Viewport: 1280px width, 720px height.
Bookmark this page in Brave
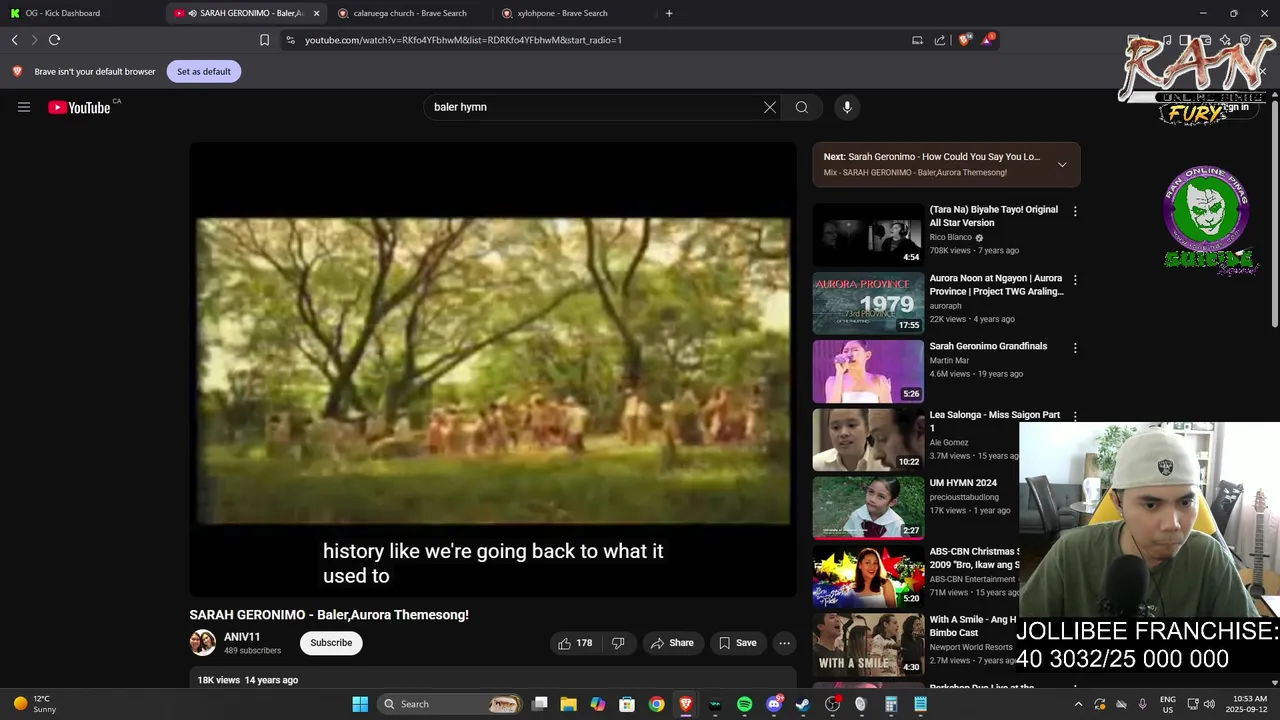[264, 40]
